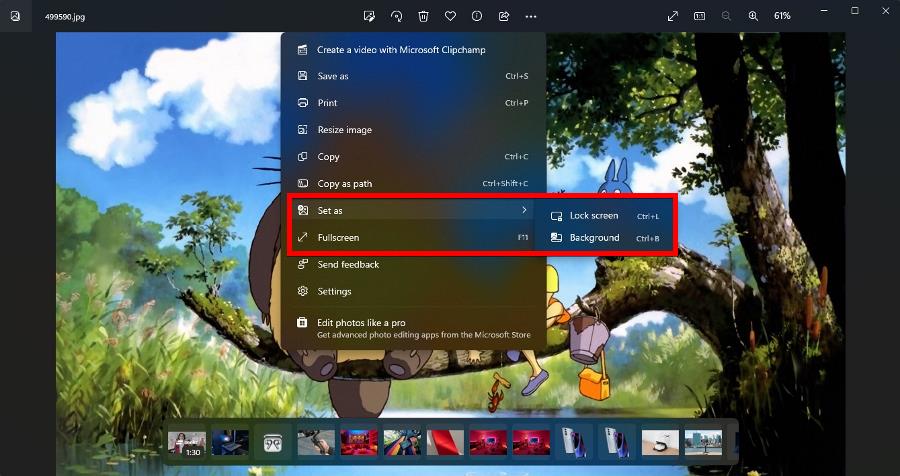
Task: Minimize the Photos window
Action: (824, 10)
